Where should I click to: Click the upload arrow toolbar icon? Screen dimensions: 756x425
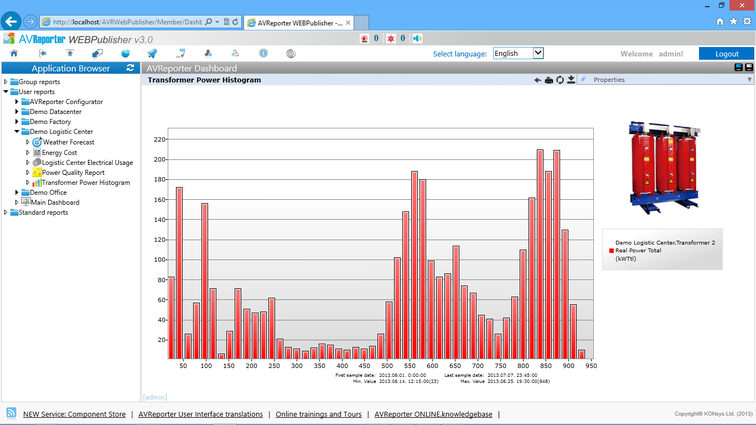(70, 54)
